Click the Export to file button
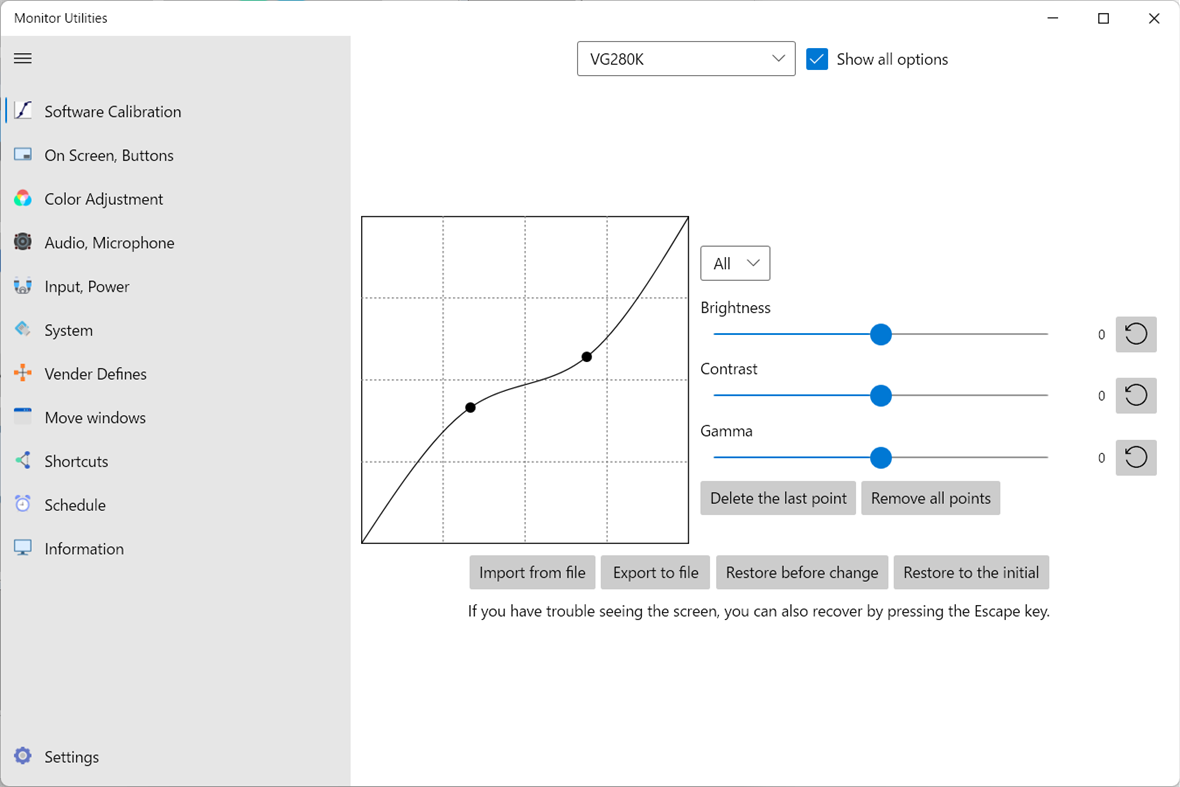 click(x=655, y=572)
